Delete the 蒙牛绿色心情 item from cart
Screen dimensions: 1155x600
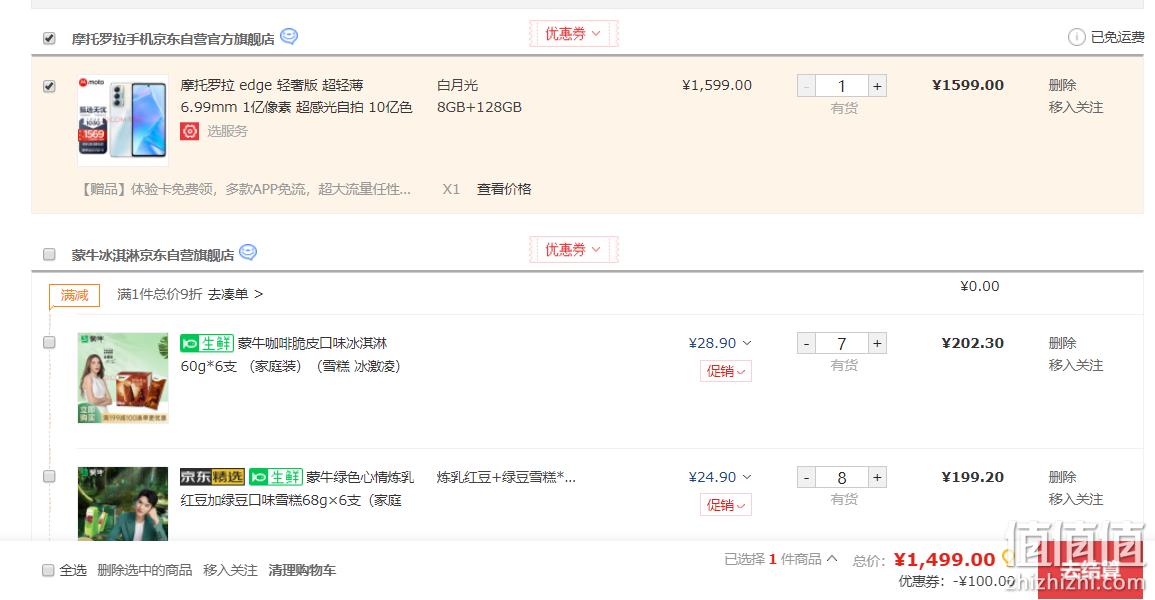1062,477
